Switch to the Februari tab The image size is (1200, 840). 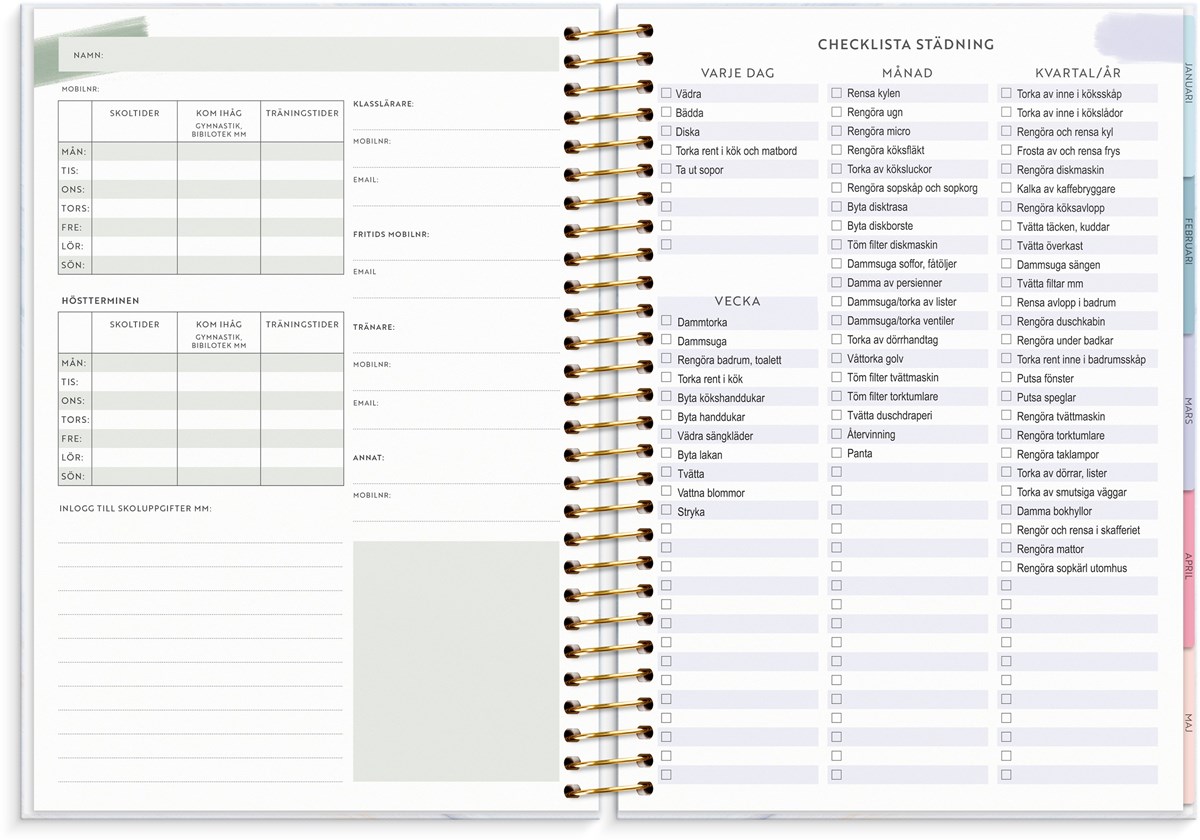[1188, 238]
